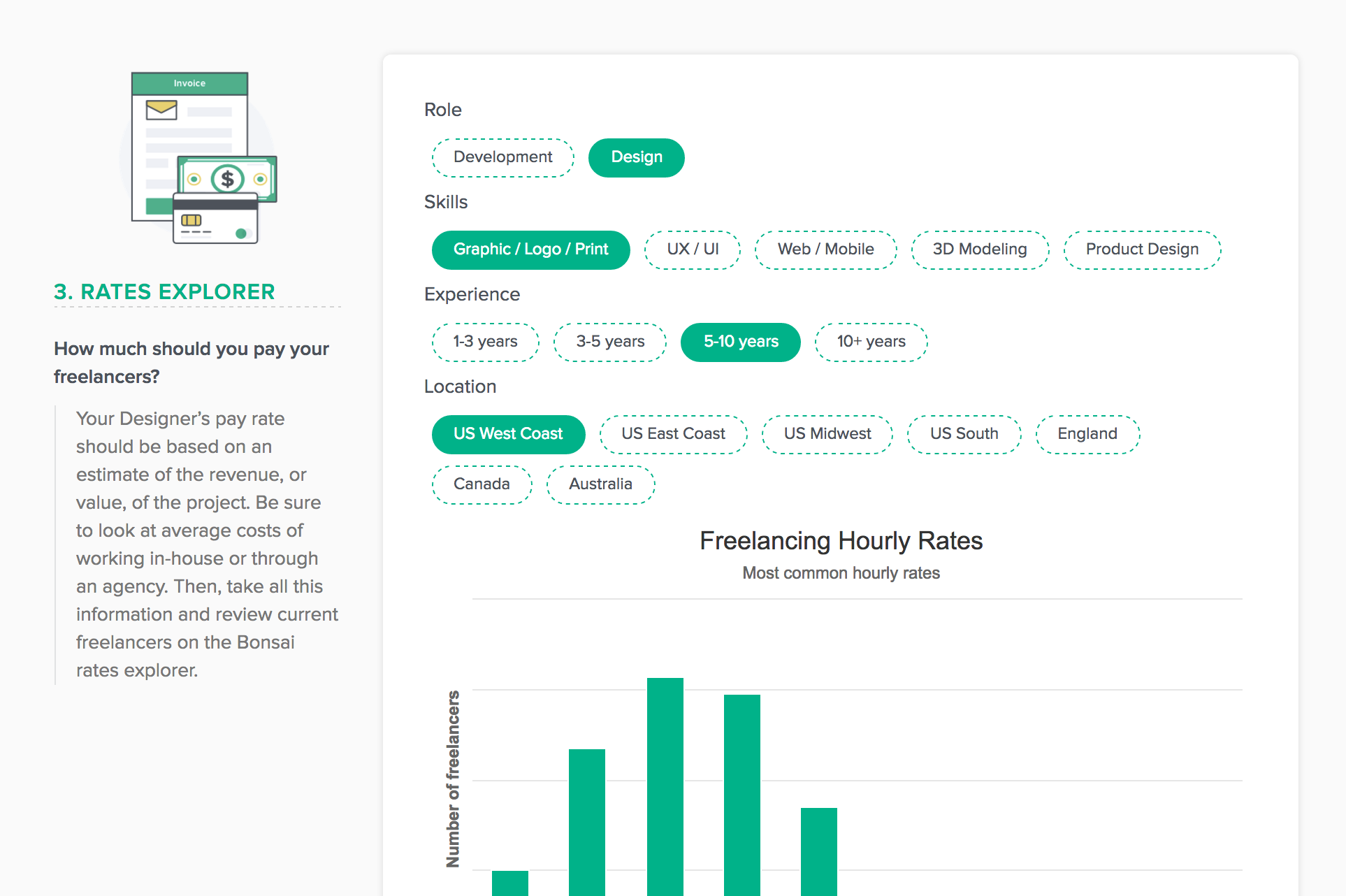Image resolution: width=1346 pixels, height=896 pixels.
Task: Pick the US South location
Action: (964, 434)
